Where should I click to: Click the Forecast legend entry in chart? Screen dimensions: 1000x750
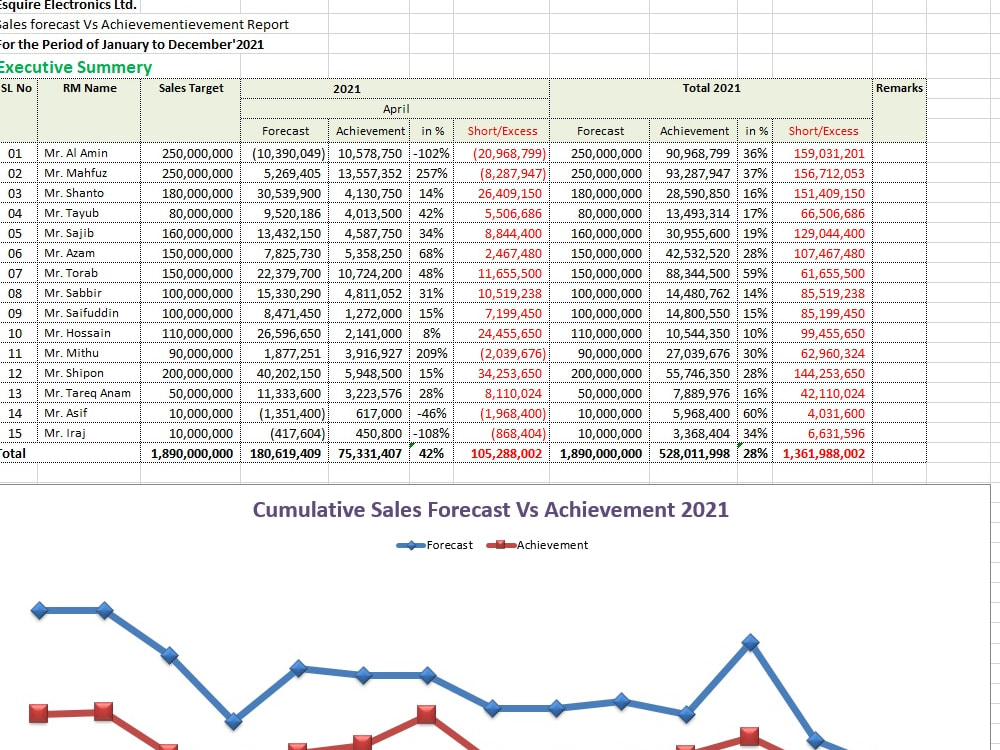[435, 545]
